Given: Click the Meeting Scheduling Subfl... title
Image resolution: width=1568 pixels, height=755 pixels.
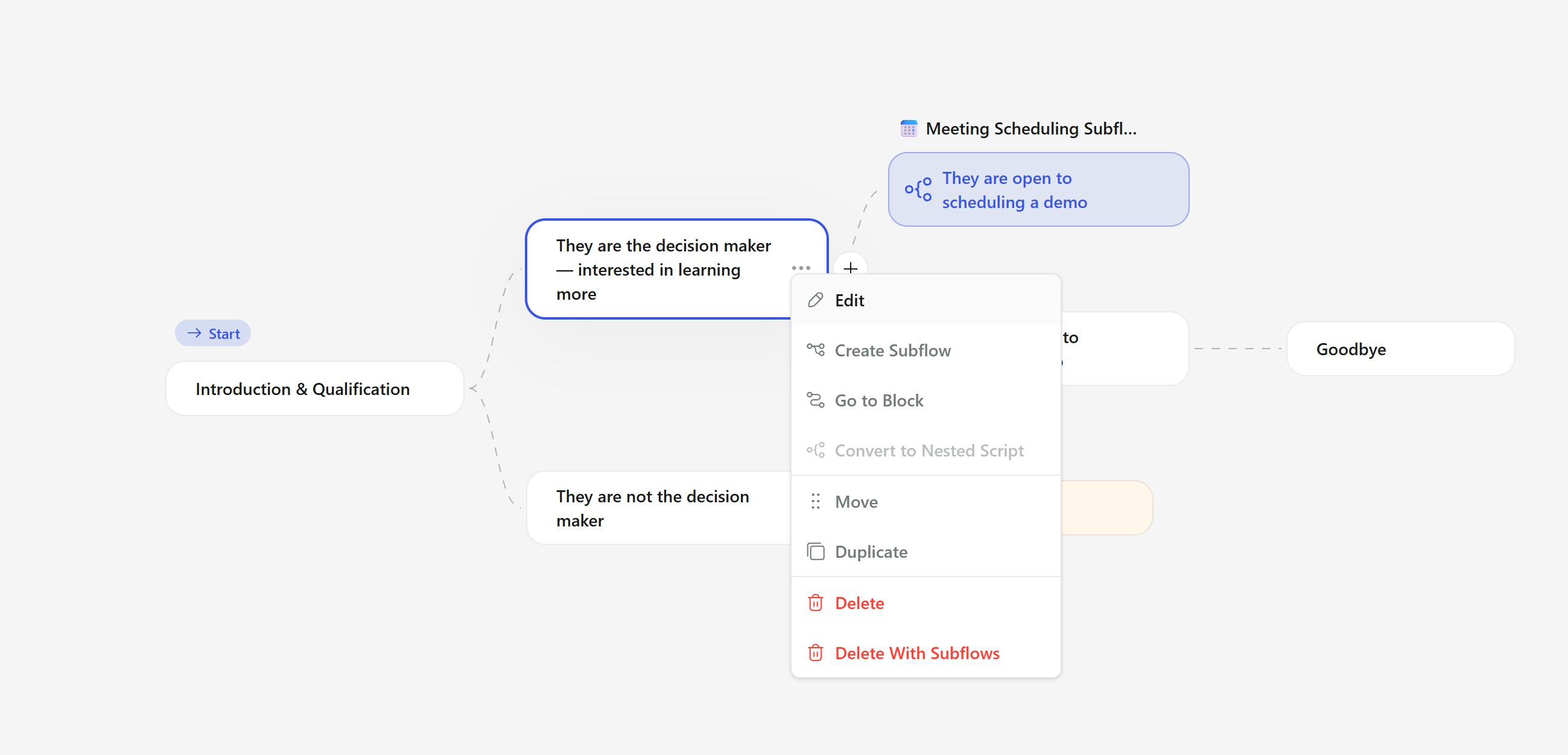Looking at the screenshot, I should (1030, 128).
